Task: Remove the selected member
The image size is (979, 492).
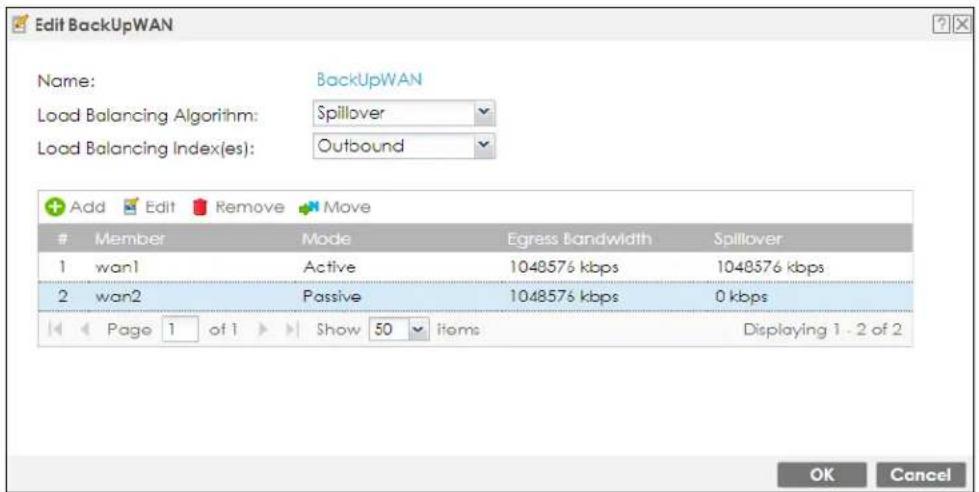Action: [x=238, y=207]
